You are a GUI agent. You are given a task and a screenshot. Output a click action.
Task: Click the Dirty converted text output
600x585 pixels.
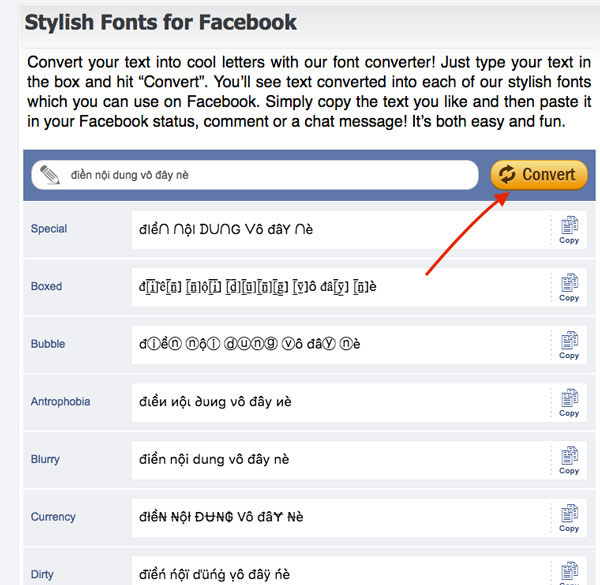pos(214,574)
